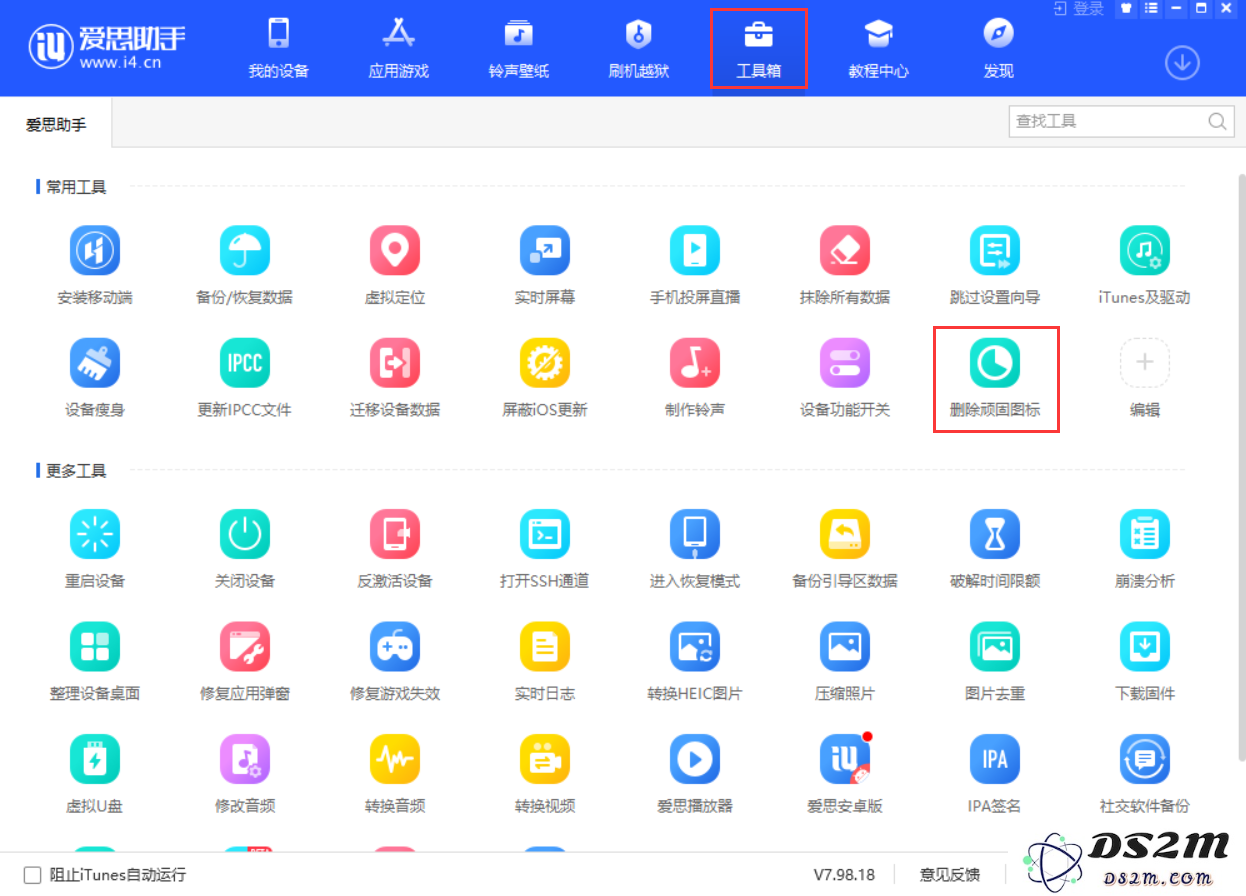1246x896 pixels.
Task: Open 屏蔽iOS更新 tool
Action: (545, 377)
